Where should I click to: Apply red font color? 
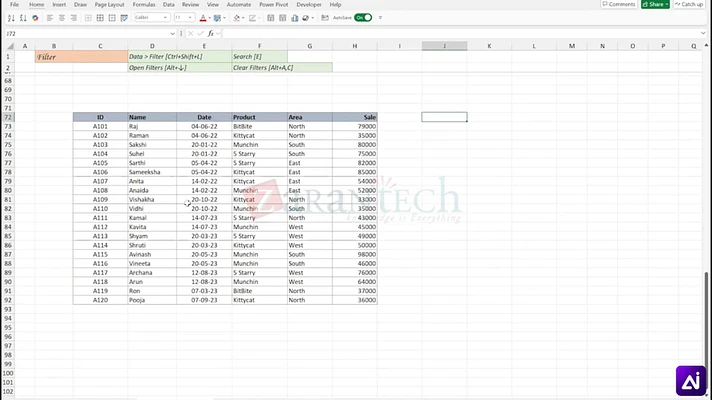click(x=203, y=18)
